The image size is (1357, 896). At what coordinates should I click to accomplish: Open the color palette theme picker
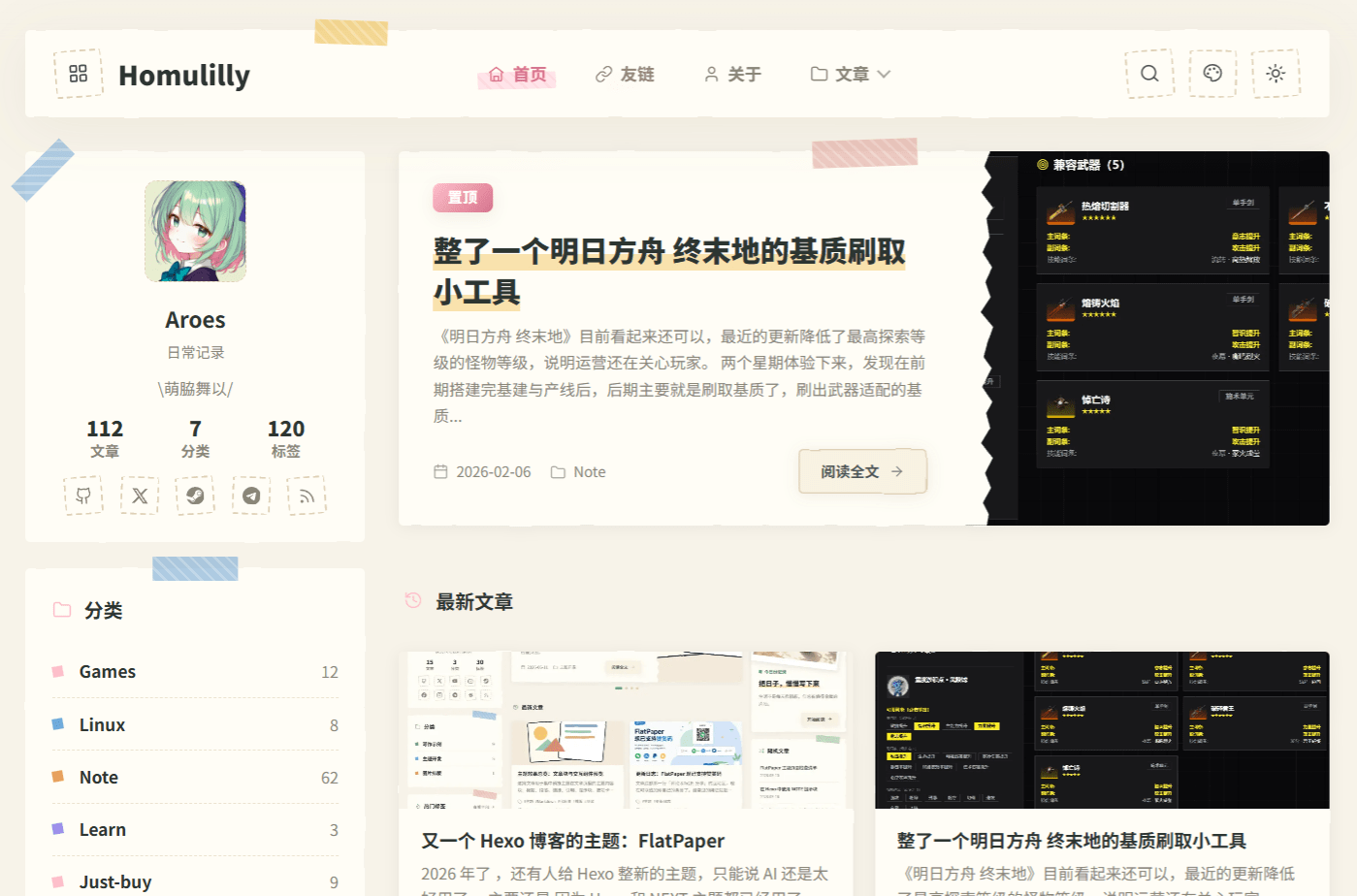pyautogui.click(x=1212, y=74)
